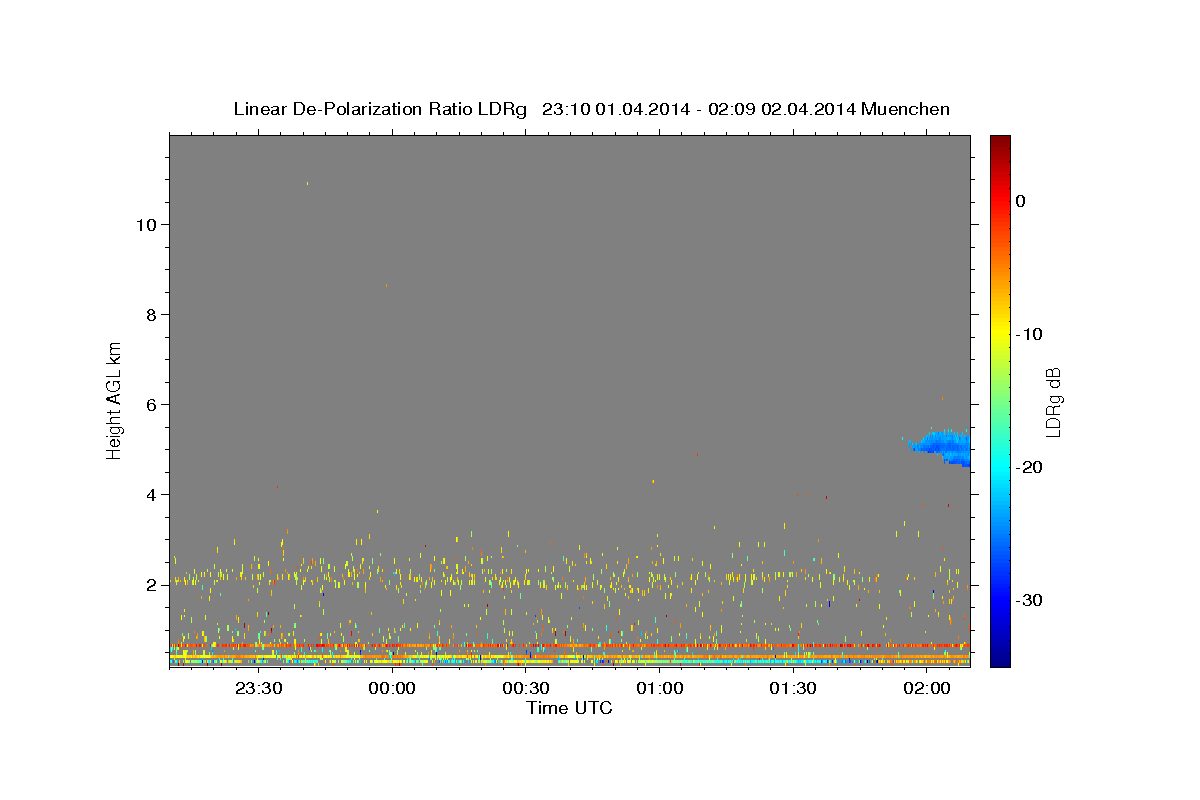Select the 01:30 time axis label

pyautogui.click(x=793, y=688)
